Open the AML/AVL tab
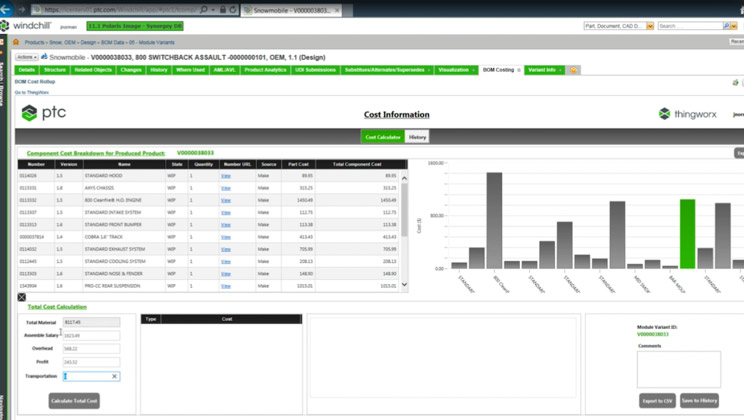The image size is (744, 420). pos(224,70)
